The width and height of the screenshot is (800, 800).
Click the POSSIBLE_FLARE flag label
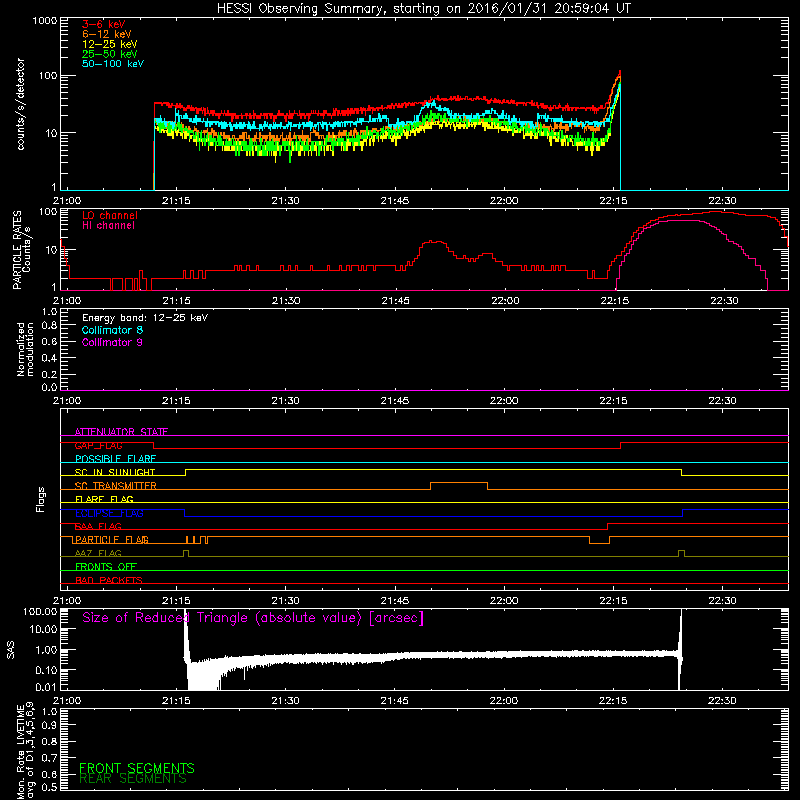(x=115, y=459)
